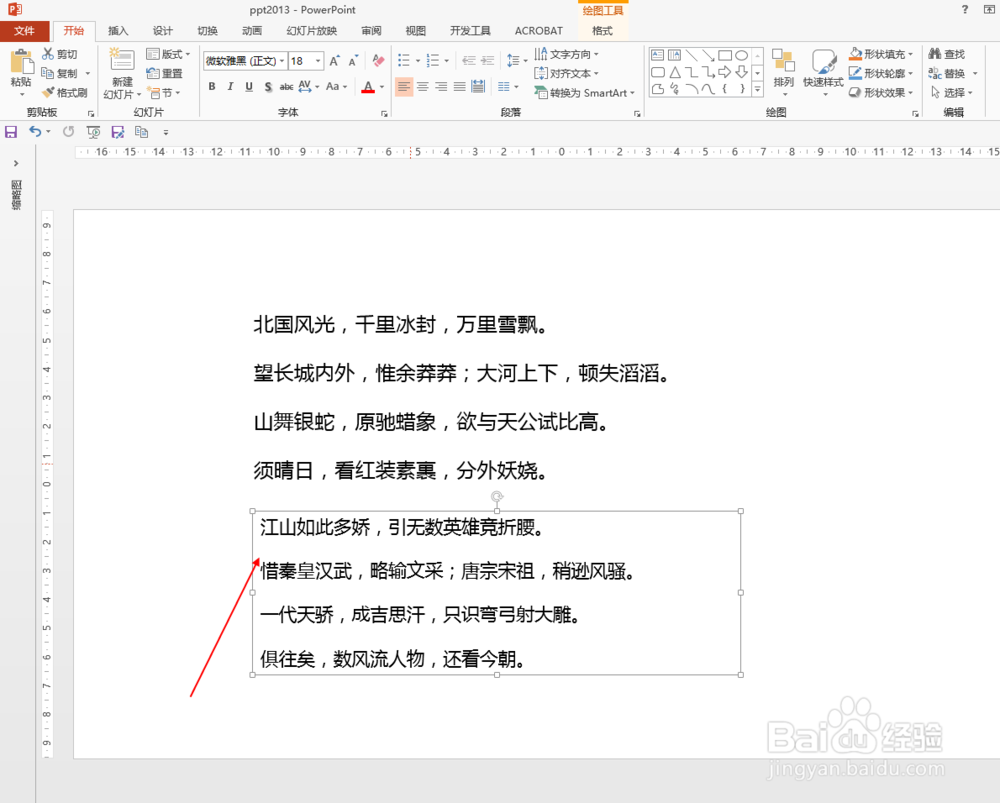This screenshot has width=1000, height=803.
Task: Open the font name dropdown
Action: [281, 60]
